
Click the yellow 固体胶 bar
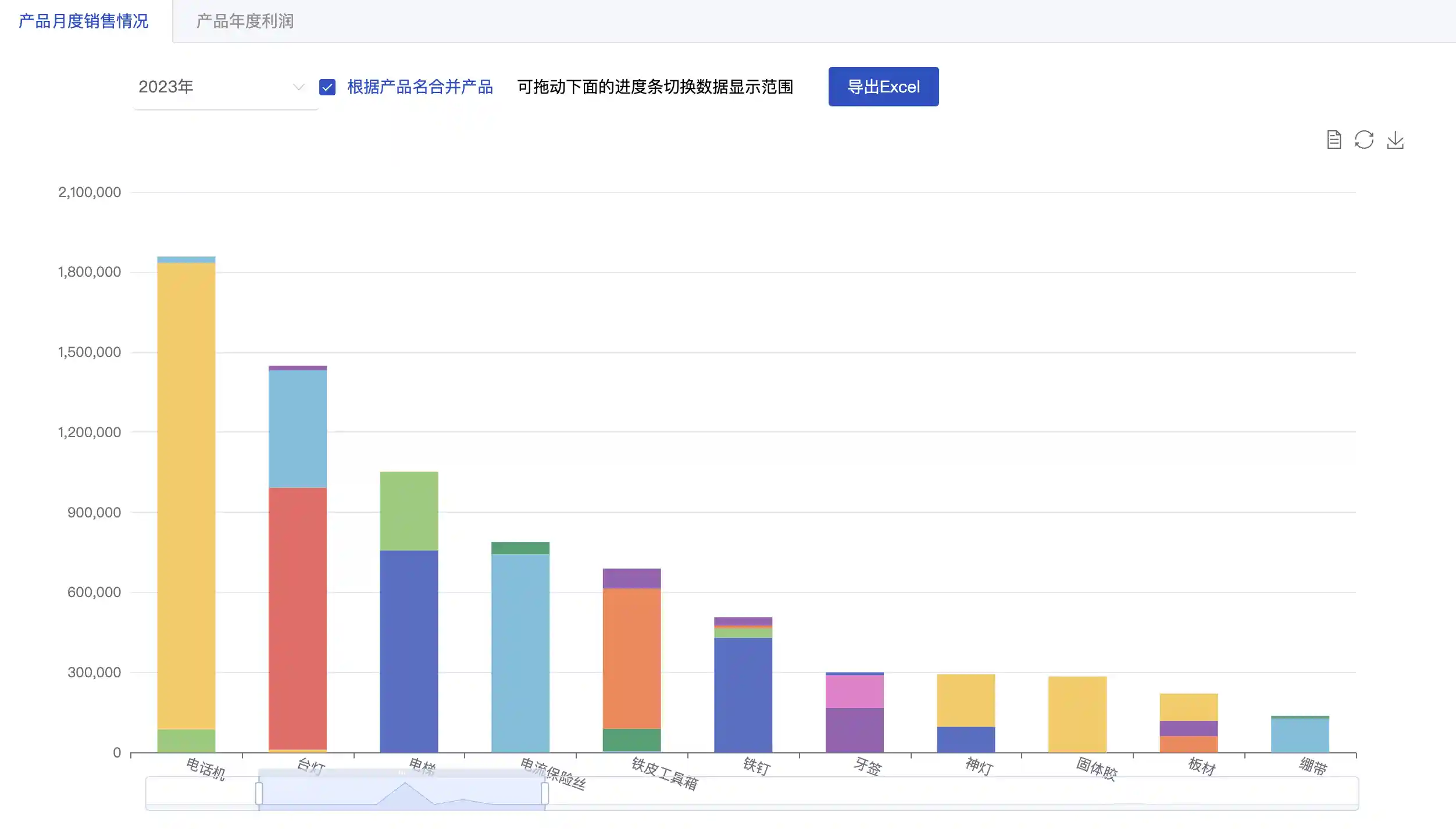1077,714
